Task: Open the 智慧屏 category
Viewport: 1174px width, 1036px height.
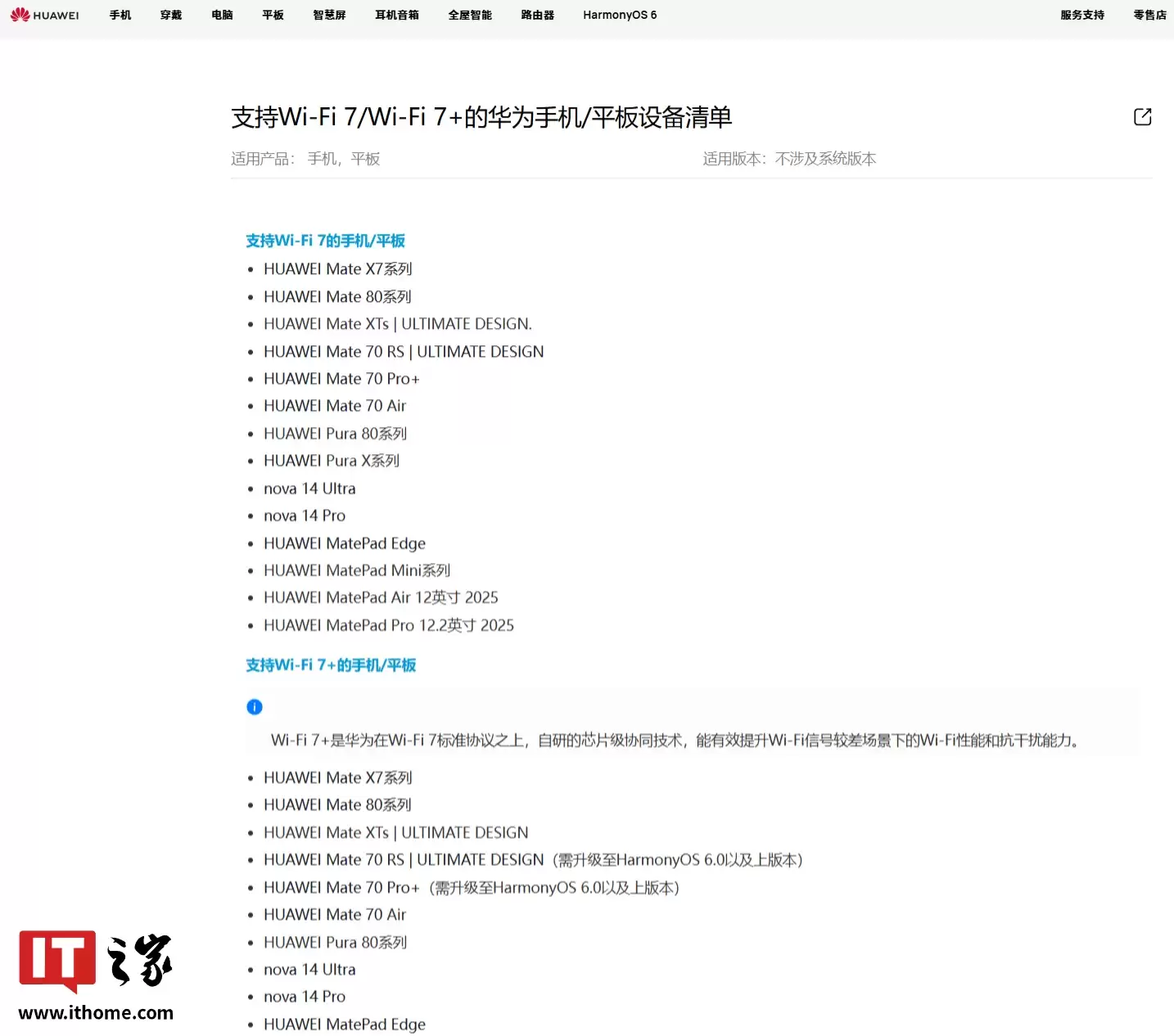Action: 329,15
